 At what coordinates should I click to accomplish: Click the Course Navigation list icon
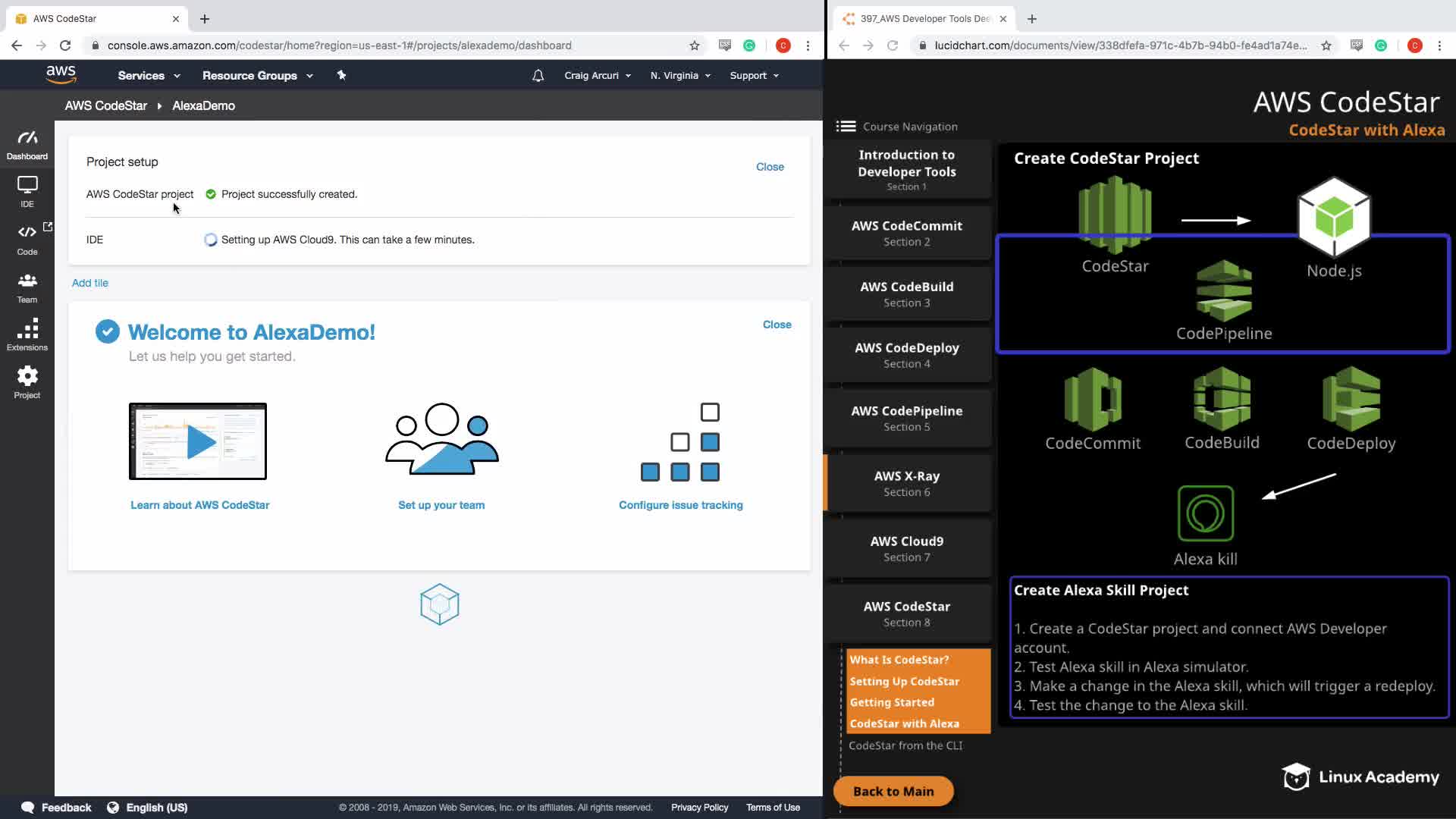(846, 127)
